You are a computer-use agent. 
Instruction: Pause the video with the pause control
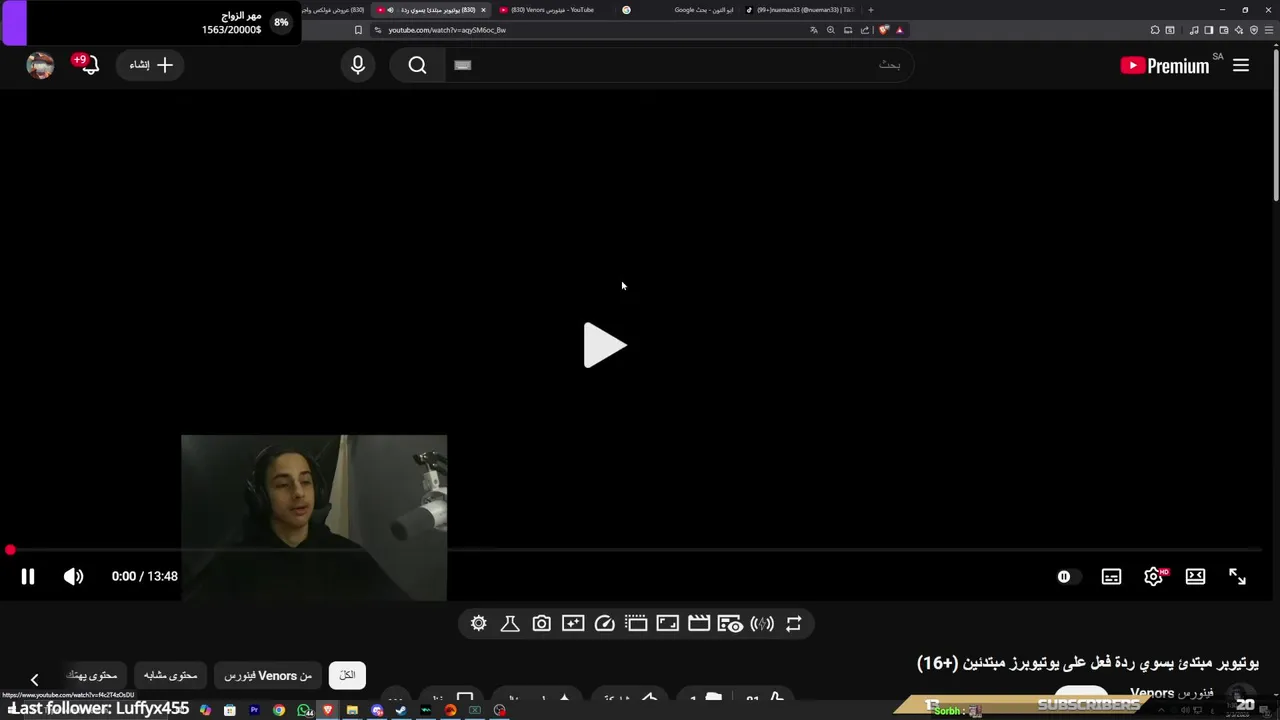tap(28, 576)
